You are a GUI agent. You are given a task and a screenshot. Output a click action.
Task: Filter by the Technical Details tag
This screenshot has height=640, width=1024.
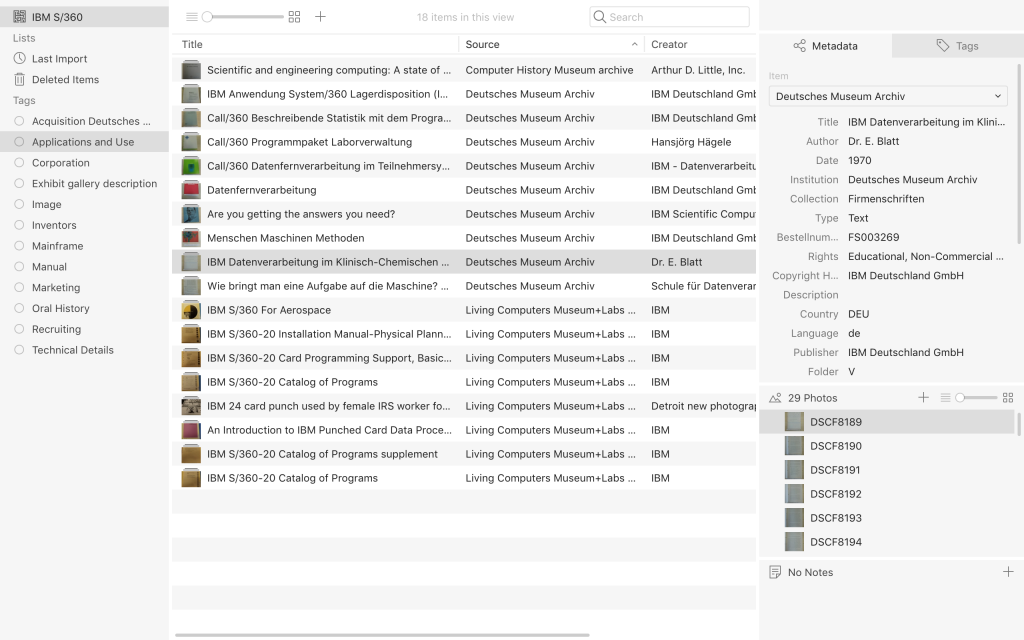click(84, 350)
